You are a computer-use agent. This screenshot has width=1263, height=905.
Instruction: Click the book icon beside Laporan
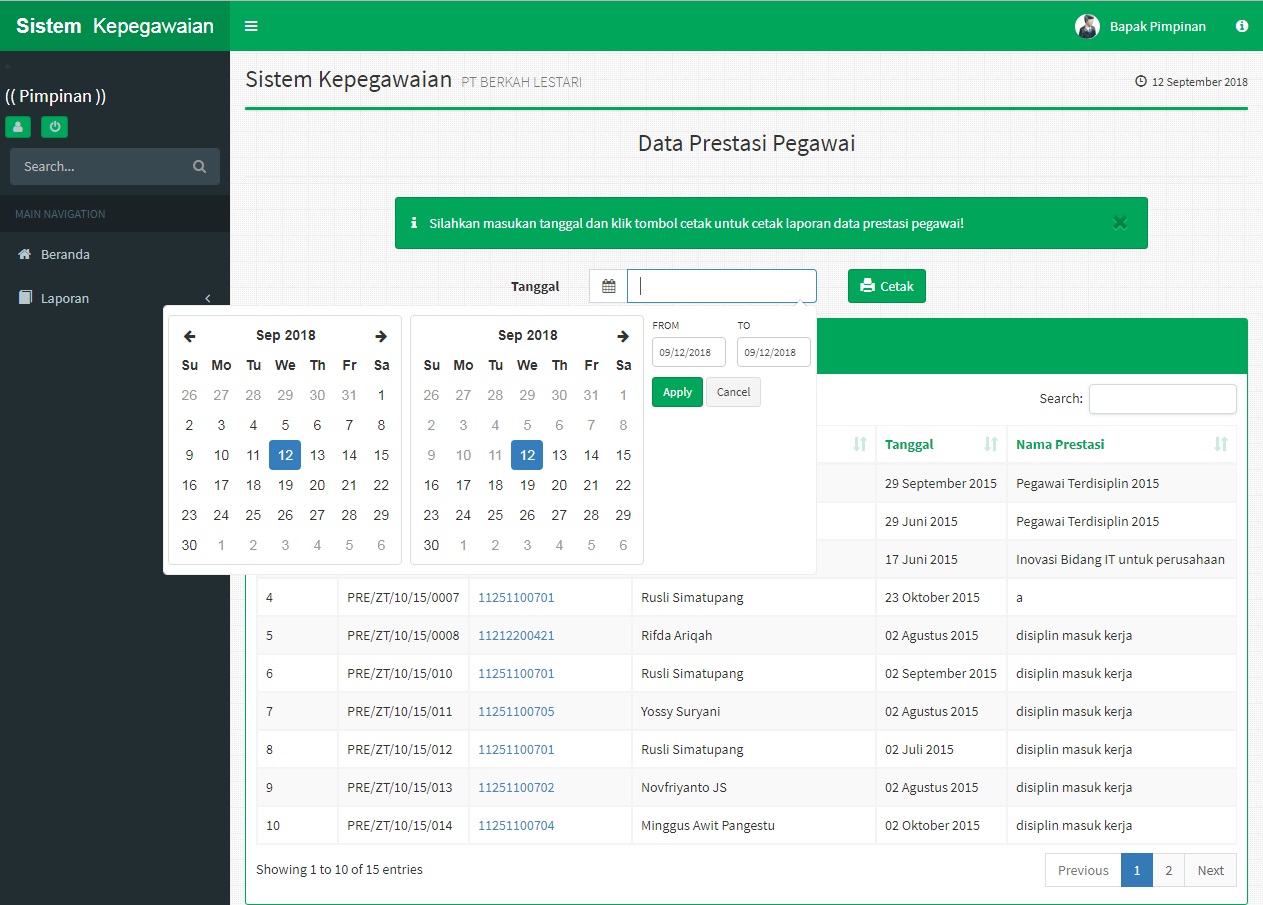24,297
